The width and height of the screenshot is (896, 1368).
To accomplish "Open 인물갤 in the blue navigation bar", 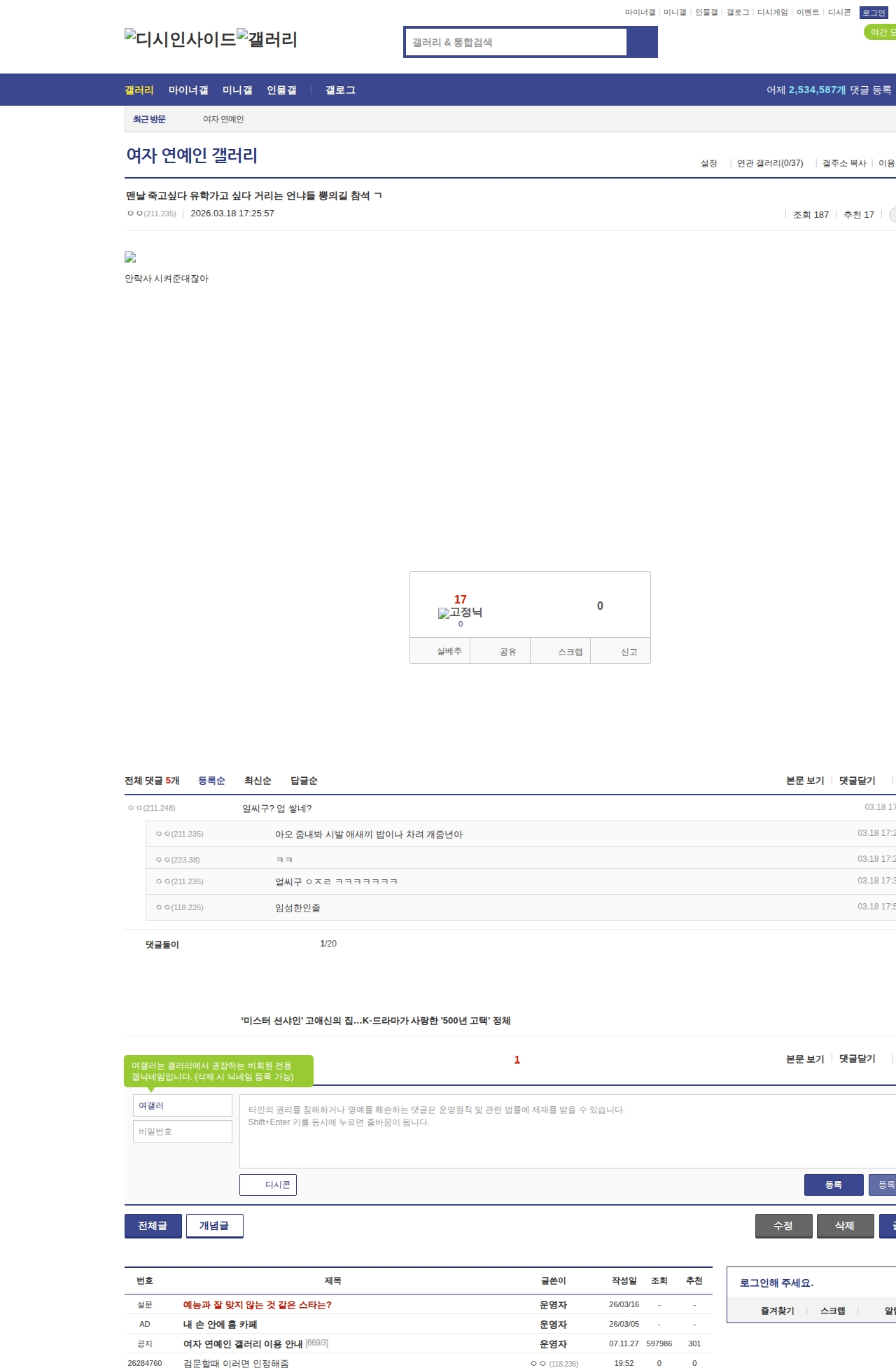I will (x=281, y=90).
